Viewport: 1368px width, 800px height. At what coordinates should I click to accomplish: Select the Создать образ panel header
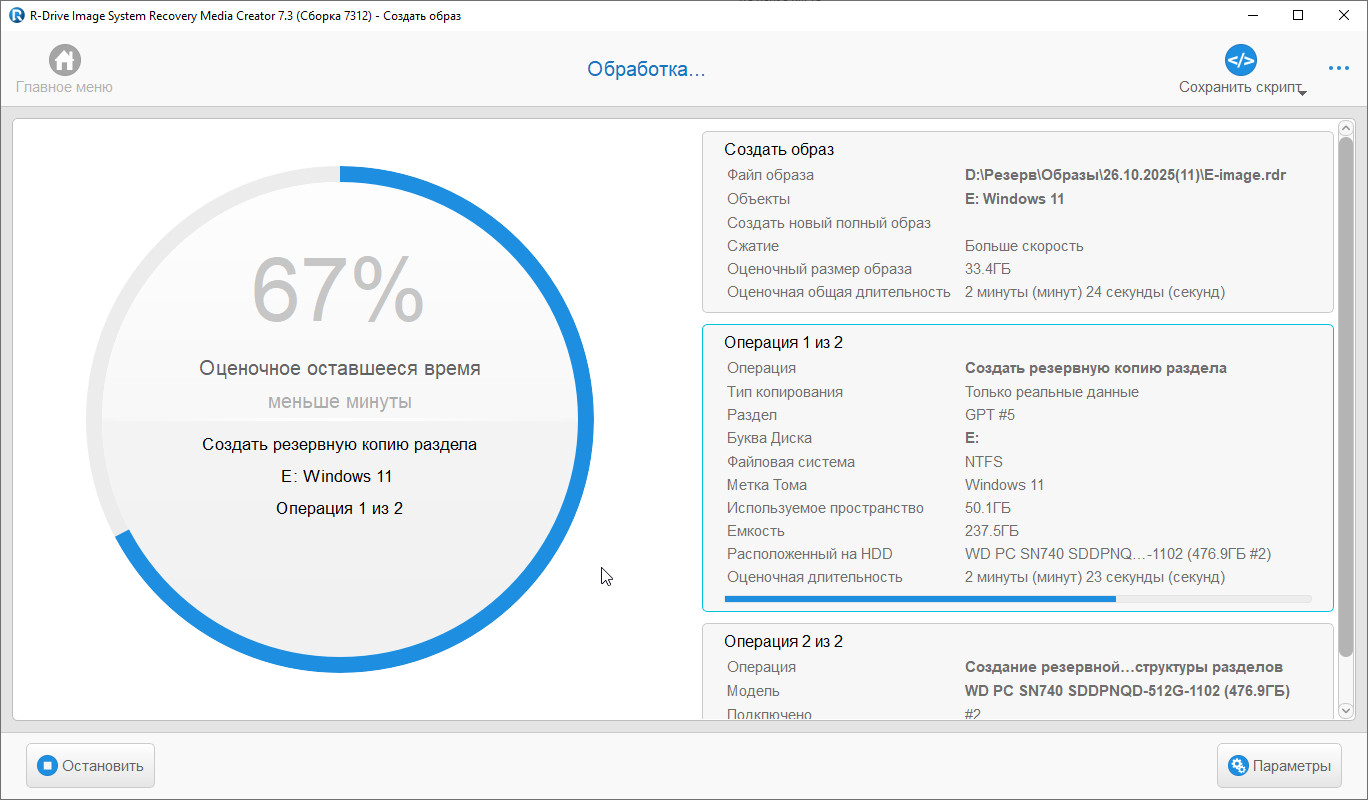pos(779,150)
